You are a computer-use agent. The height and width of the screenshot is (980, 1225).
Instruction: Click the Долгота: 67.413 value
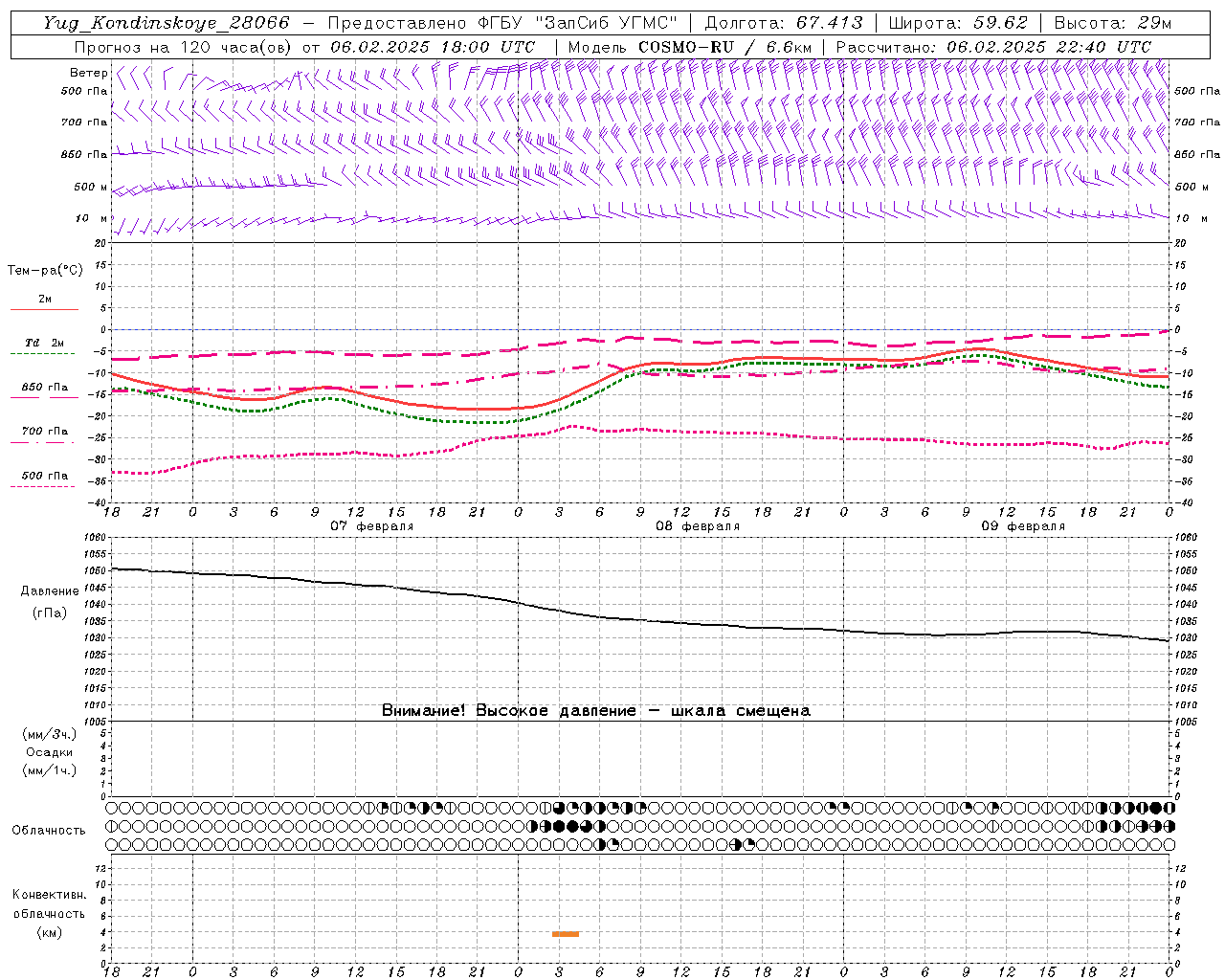(784, 23)
